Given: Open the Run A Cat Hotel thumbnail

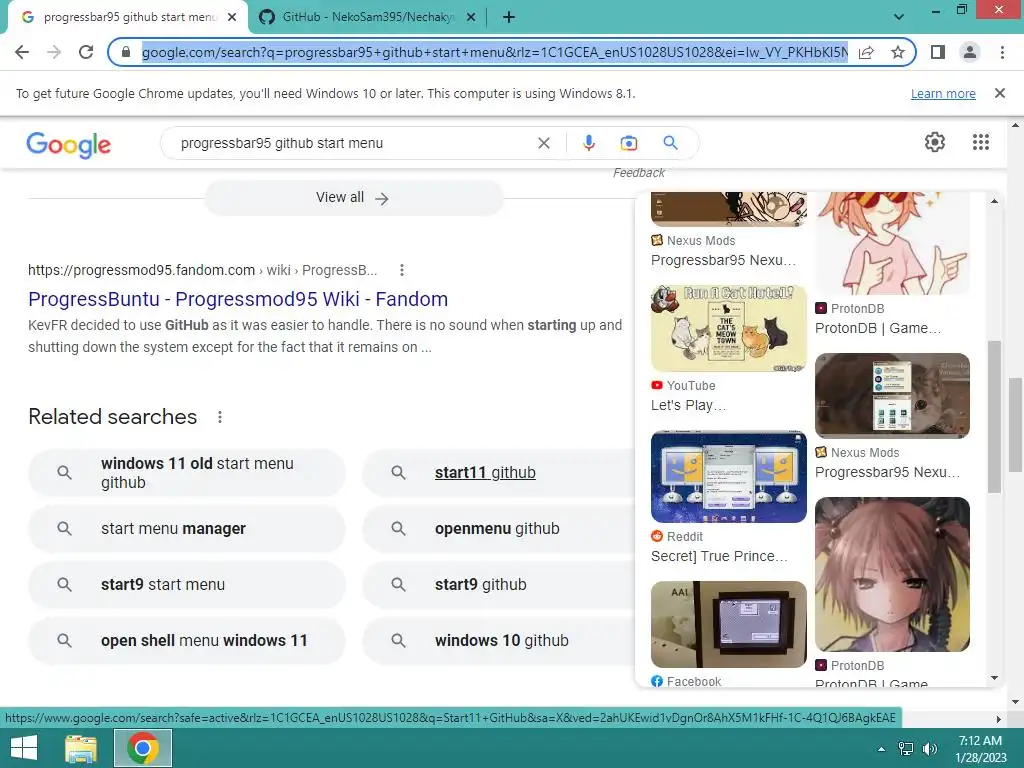Looking at the screenshot, I should [729, 328].
